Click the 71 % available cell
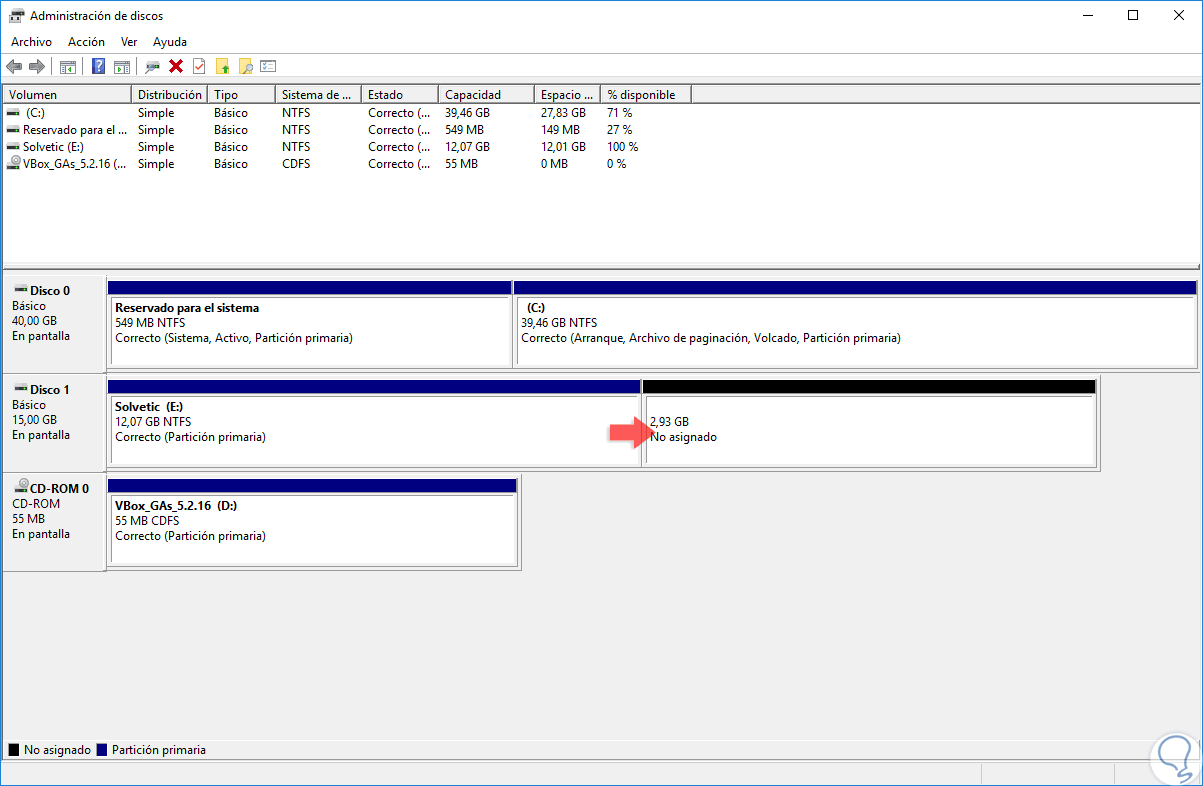Viewport: 1203px width, 786px height. tap(619, 113)
